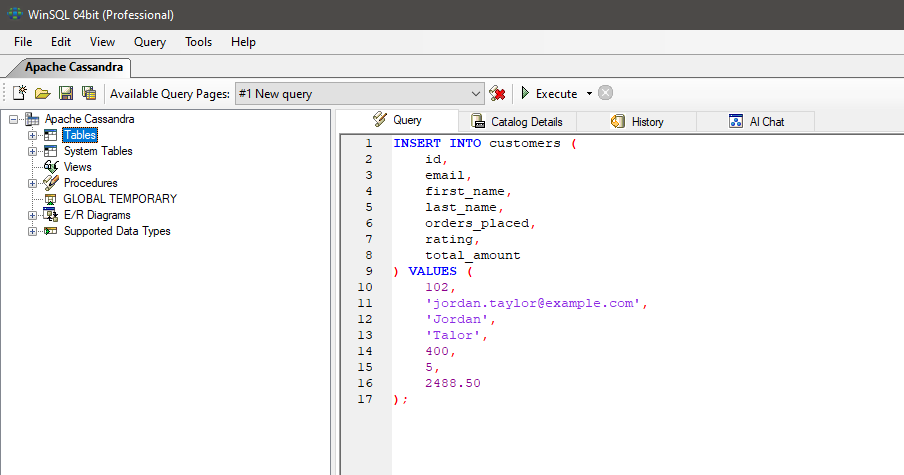Click 'total_amount' on line 8
Image resolution: width=904 pixels, height=475 pixels.
click(x=473, y=255)
